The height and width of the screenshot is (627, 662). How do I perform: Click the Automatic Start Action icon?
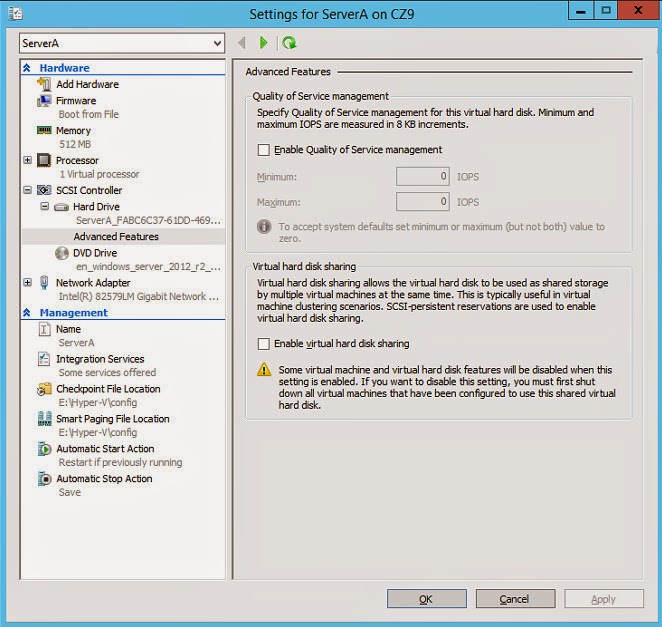click(44, 449)
